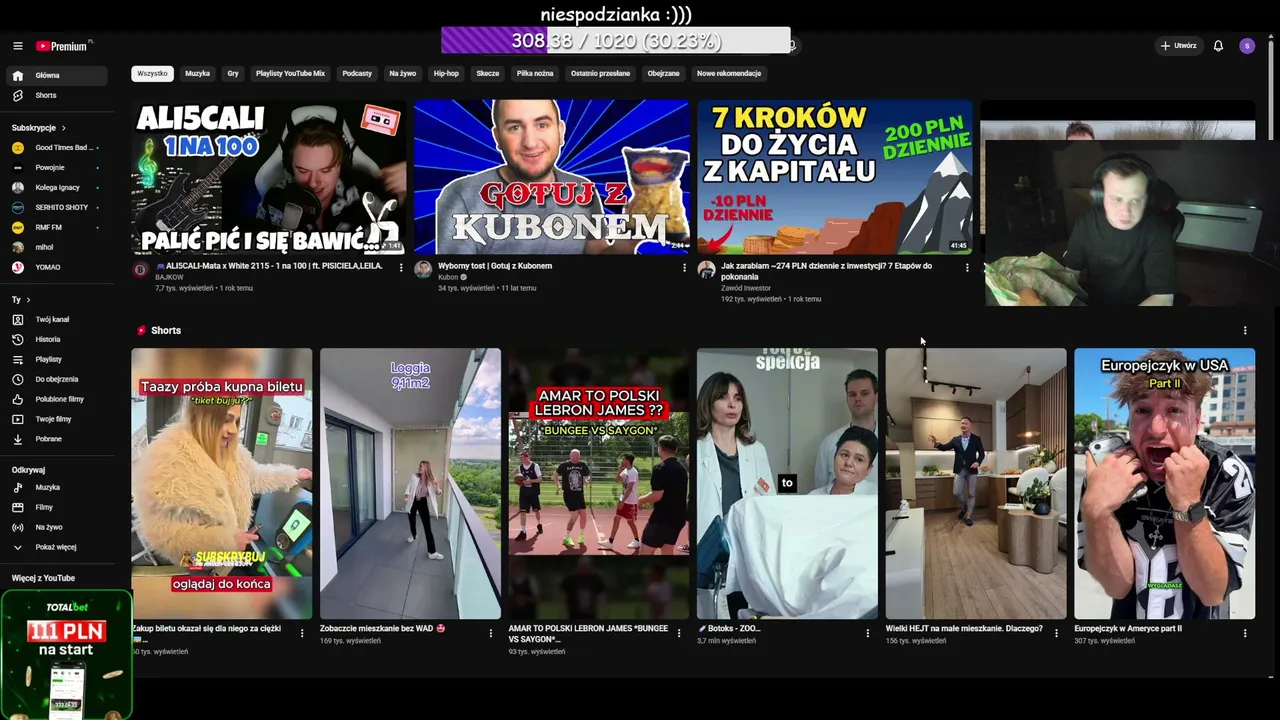Open Polubione filmy liked videos
Viewport: 1280px width, 720px height.
click(56, 399)
